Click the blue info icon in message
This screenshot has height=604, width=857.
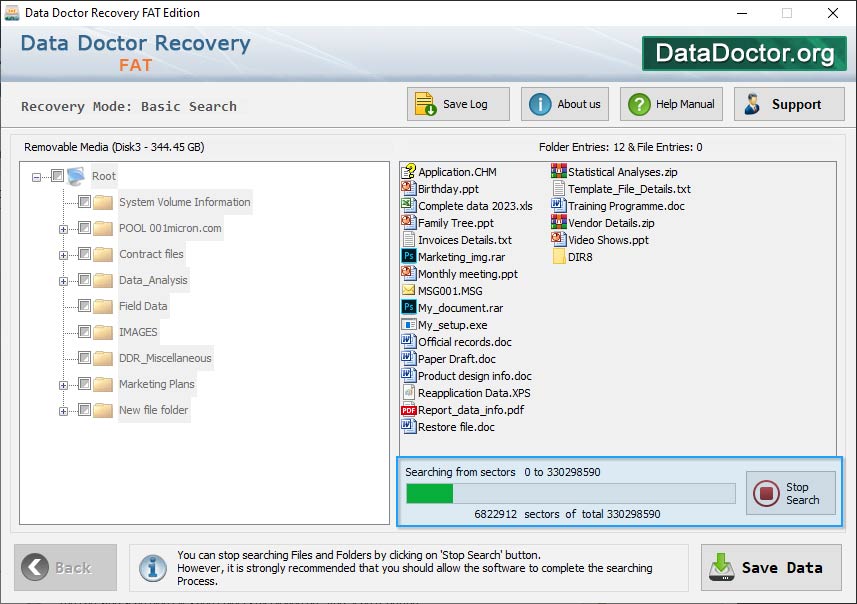[153, 568]
